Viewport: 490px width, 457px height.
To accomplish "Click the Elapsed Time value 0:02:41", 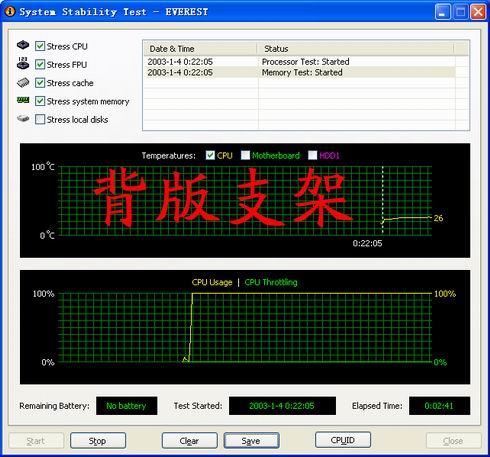I will [439, 406].
